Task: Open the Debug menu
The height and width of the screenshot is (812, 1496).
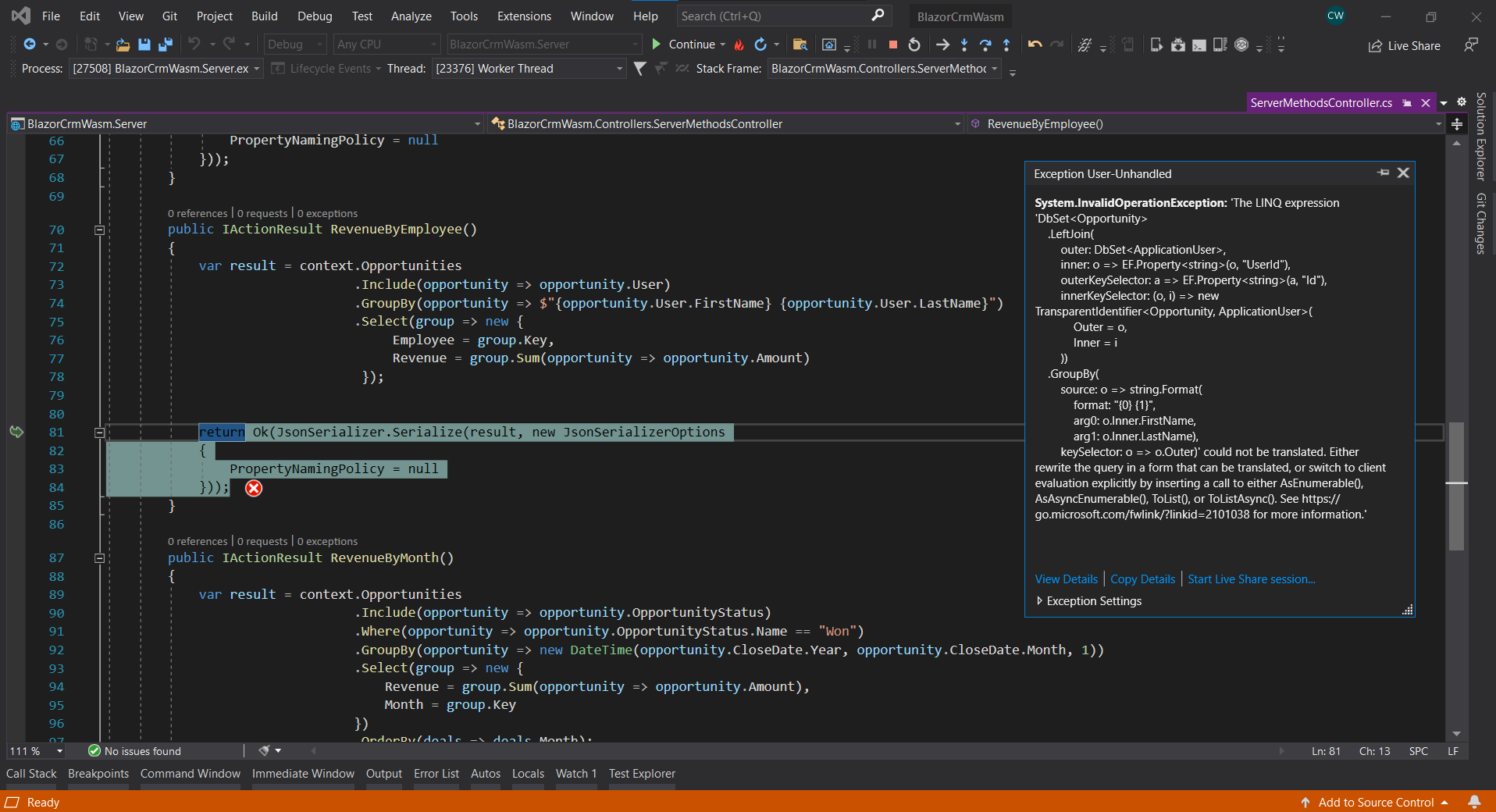Action: [314, 16]
